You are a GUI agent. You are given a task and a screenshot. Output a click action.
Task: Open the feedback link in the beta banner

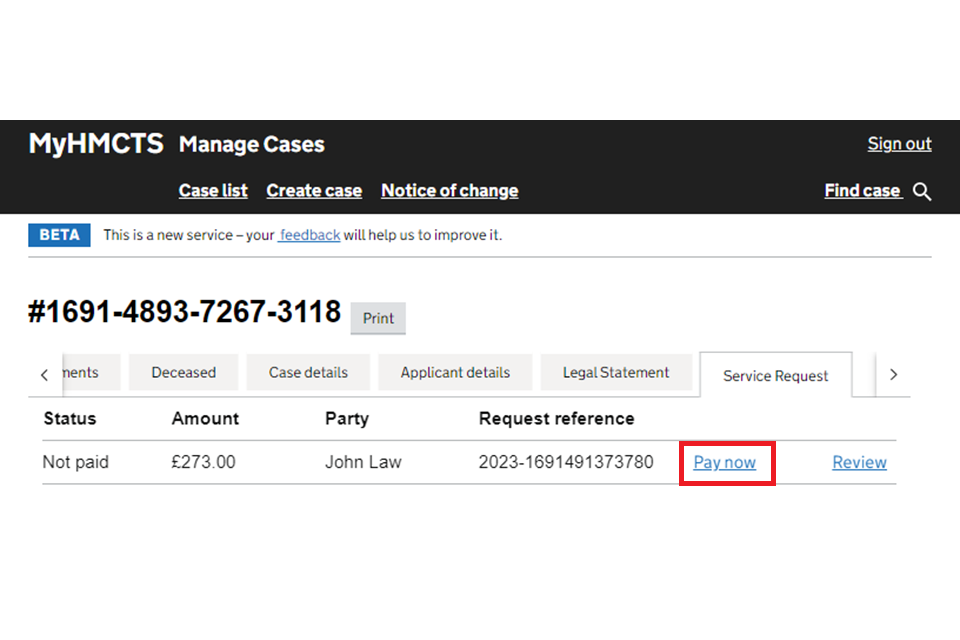click(x=309, y=236)
